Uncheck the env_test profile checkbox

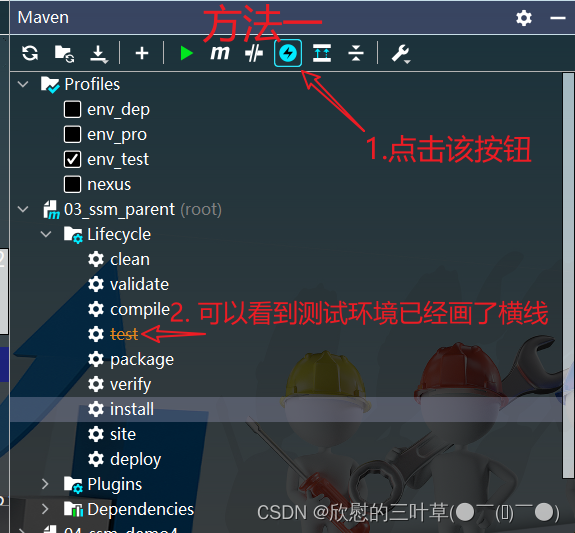[x=72, y=159]
